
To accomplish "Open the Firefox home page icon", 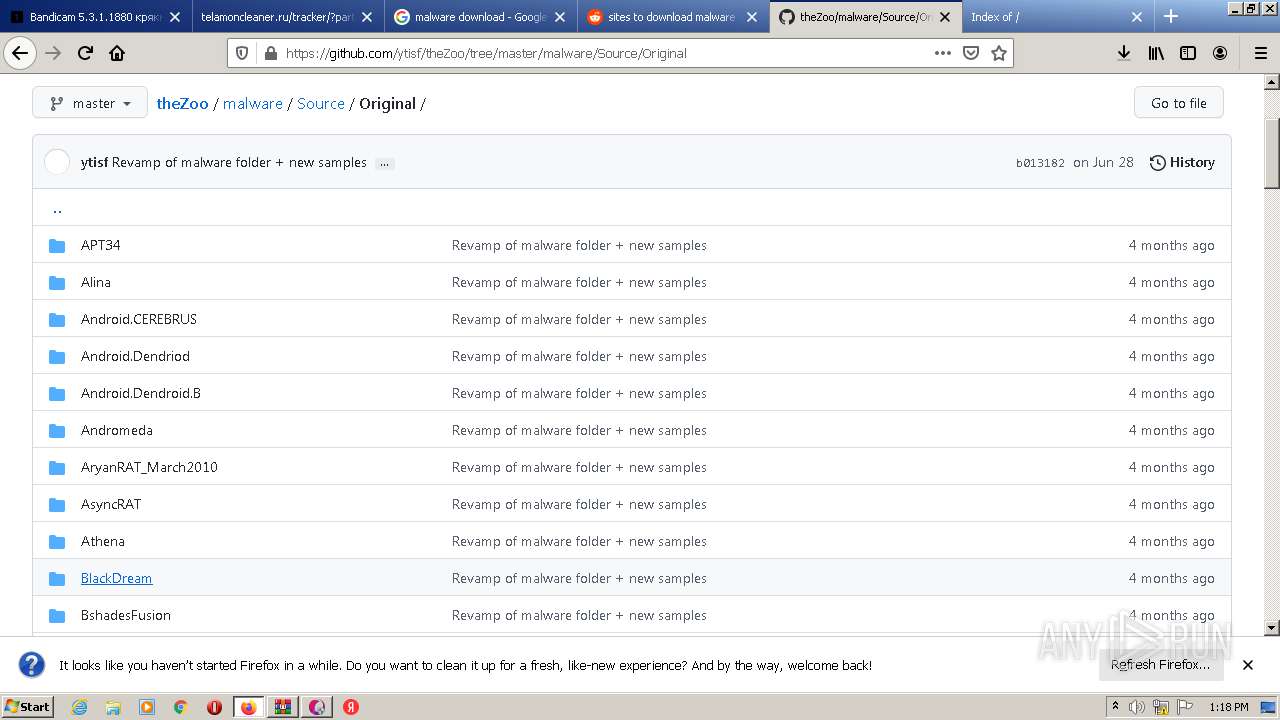I will click(117, 53).
